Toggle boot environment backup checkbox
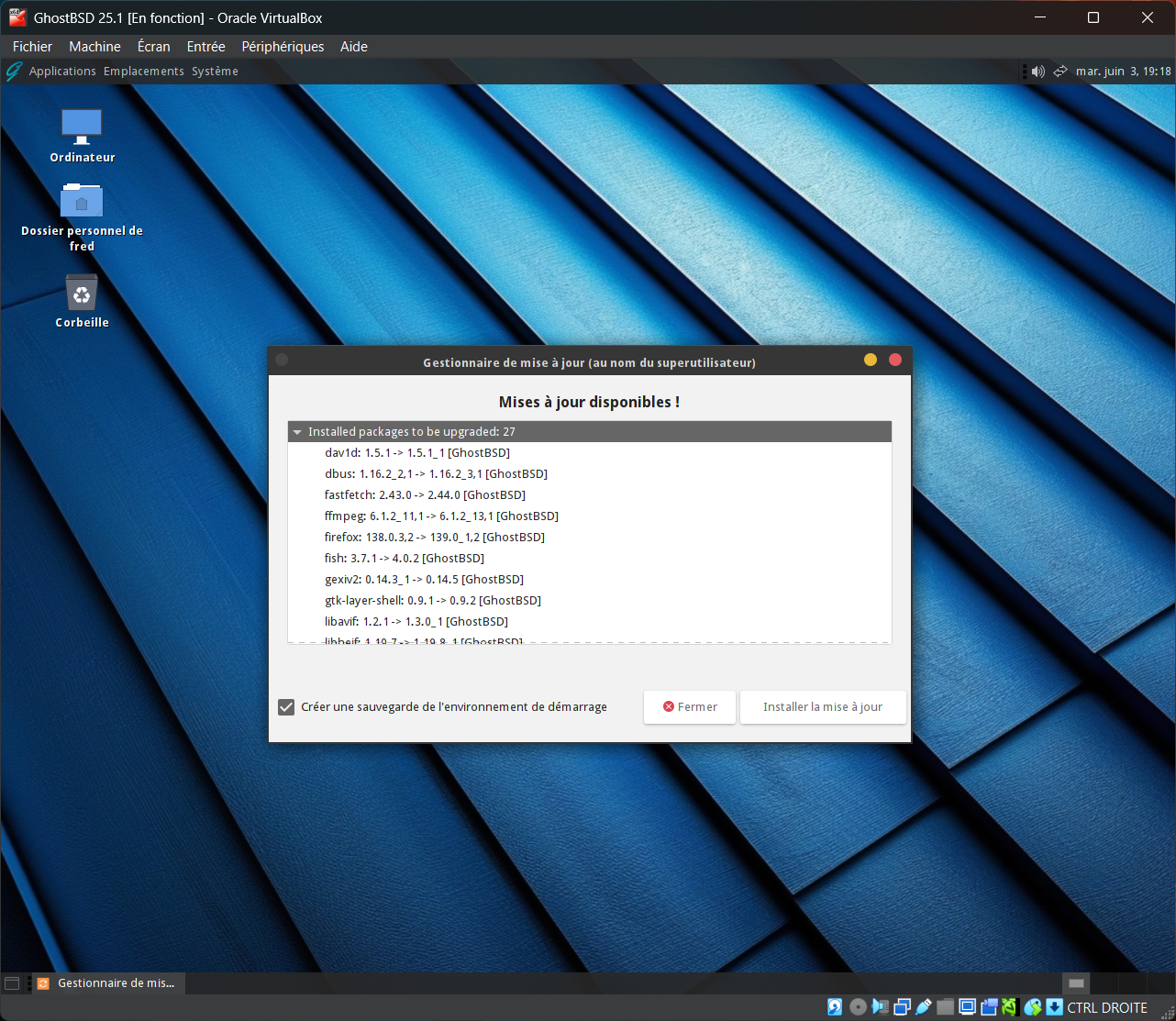1176x1021 pixels. coord(286,707)
